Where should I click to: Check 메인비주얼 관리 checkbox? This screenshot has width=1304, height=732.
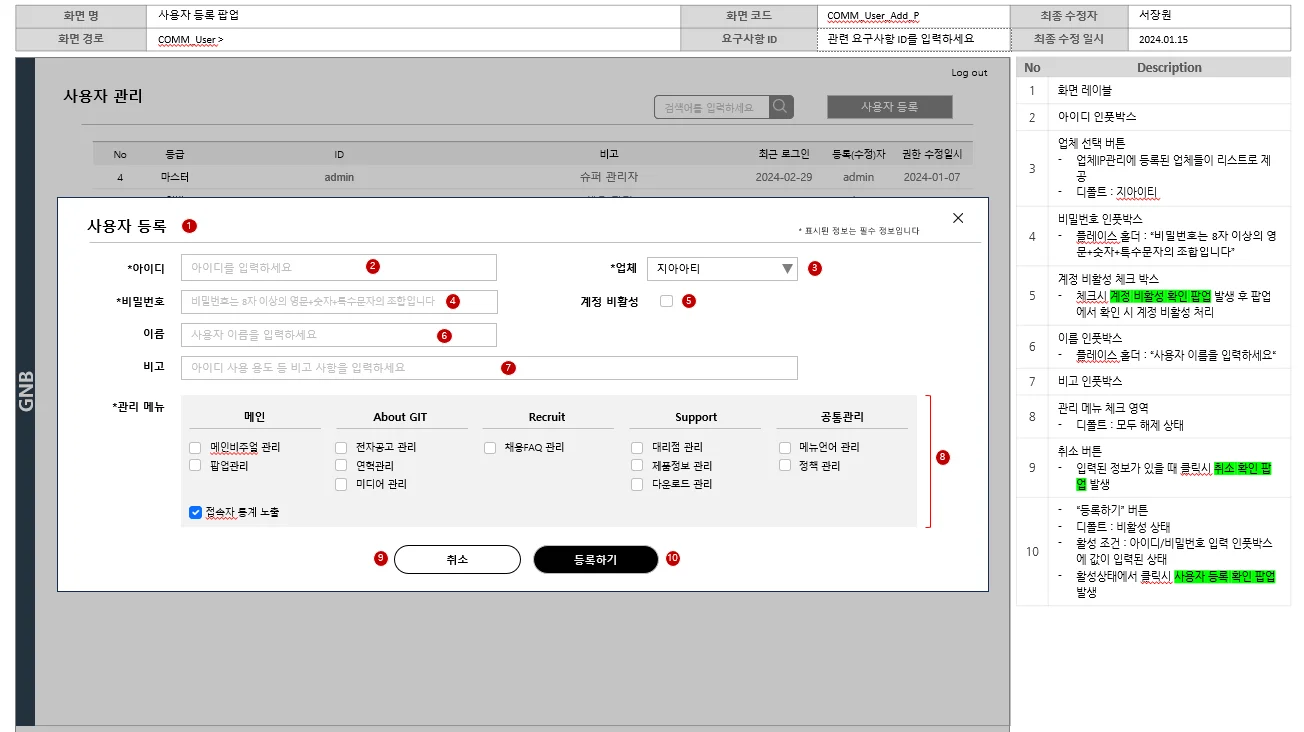196,447
